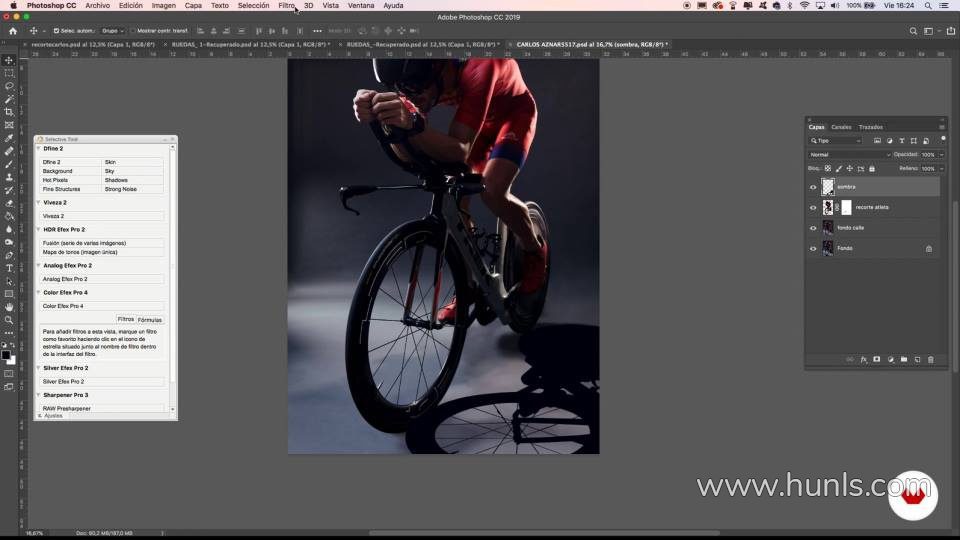This screenshot has height=540, width=960.
Task: Open the Tipo layer filter dropdown
Action: tap(836, 141)
